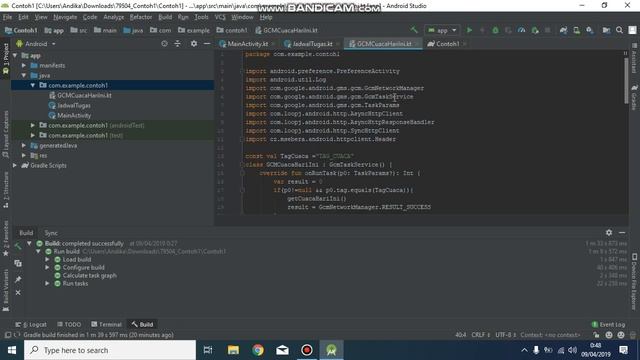Open Project panel settings gear
Screen dimensions: 640x360
(x=194, y=44)
